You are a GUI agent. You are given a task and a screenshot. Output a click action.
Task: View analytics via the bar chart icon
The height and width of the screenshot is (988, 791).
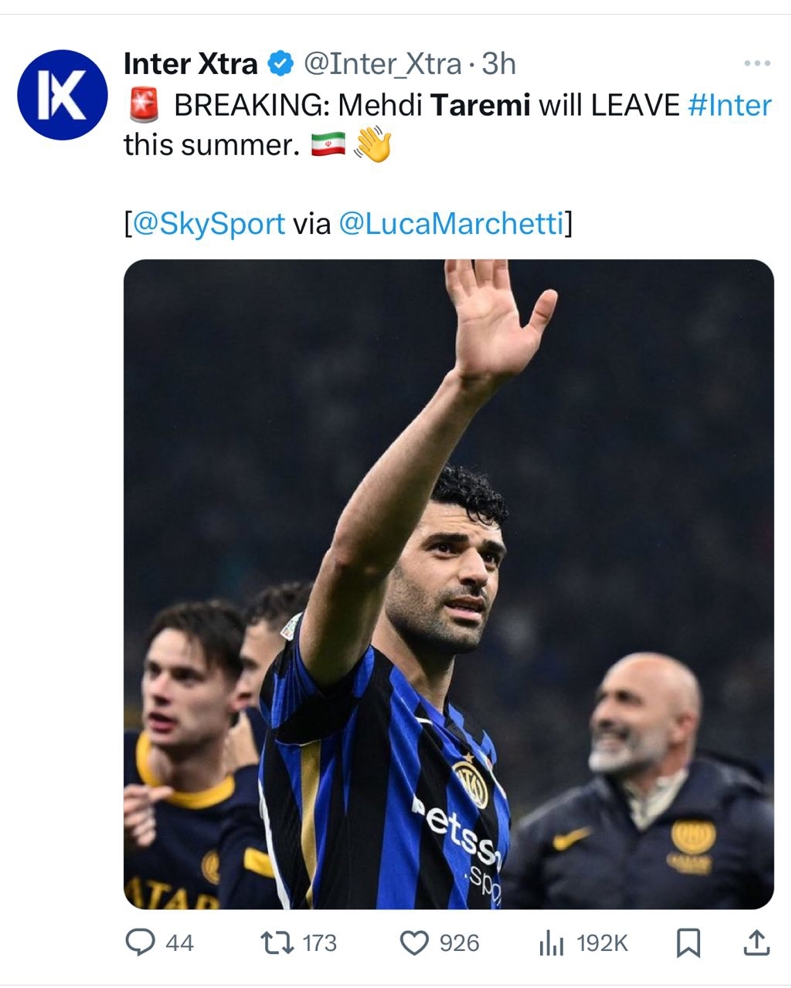point(552,942)
